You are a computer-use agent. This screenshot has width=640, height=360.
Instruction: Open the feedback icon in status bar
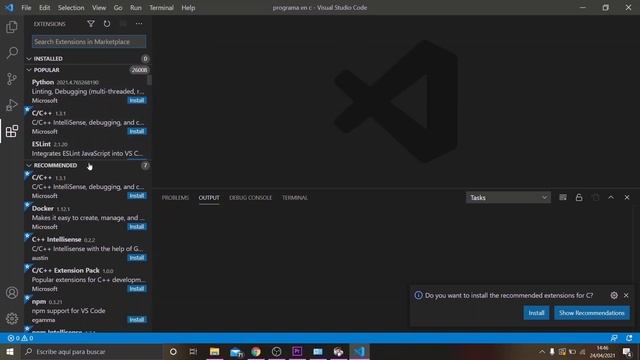pyautogui.click(x=614, y=338)
